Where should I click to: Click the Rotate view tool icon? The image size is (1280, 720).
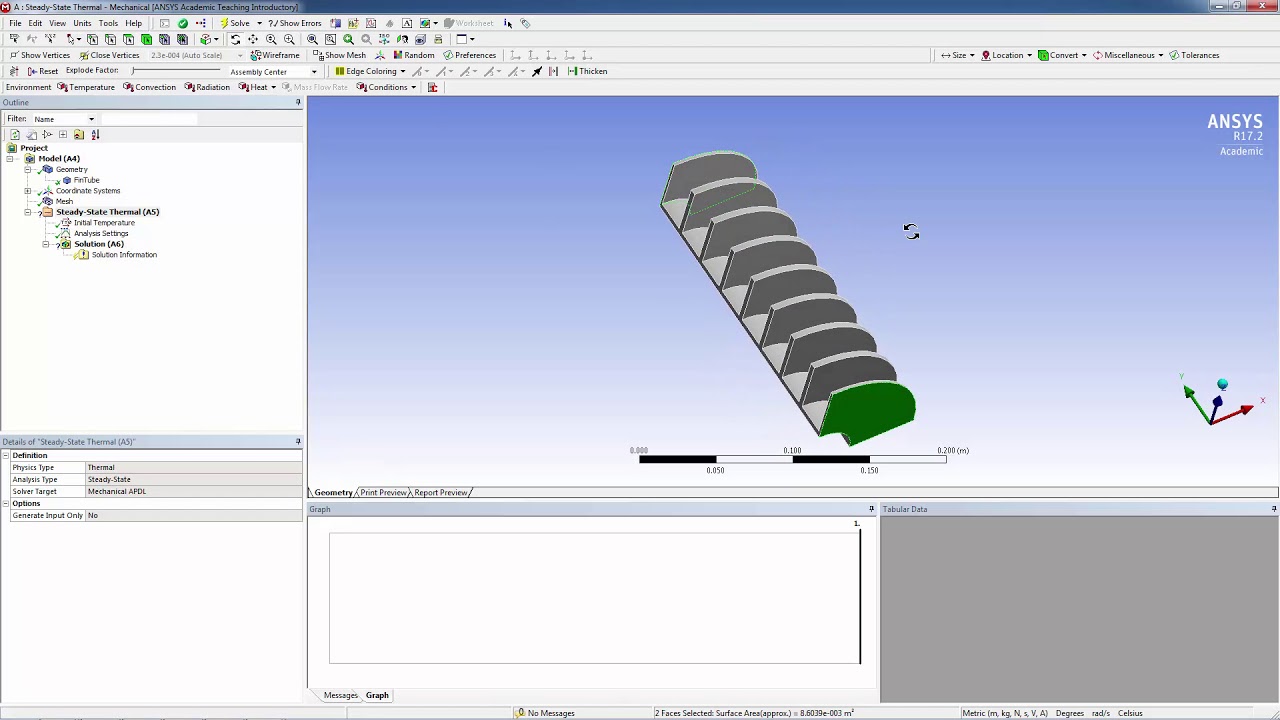coord(235,39)
